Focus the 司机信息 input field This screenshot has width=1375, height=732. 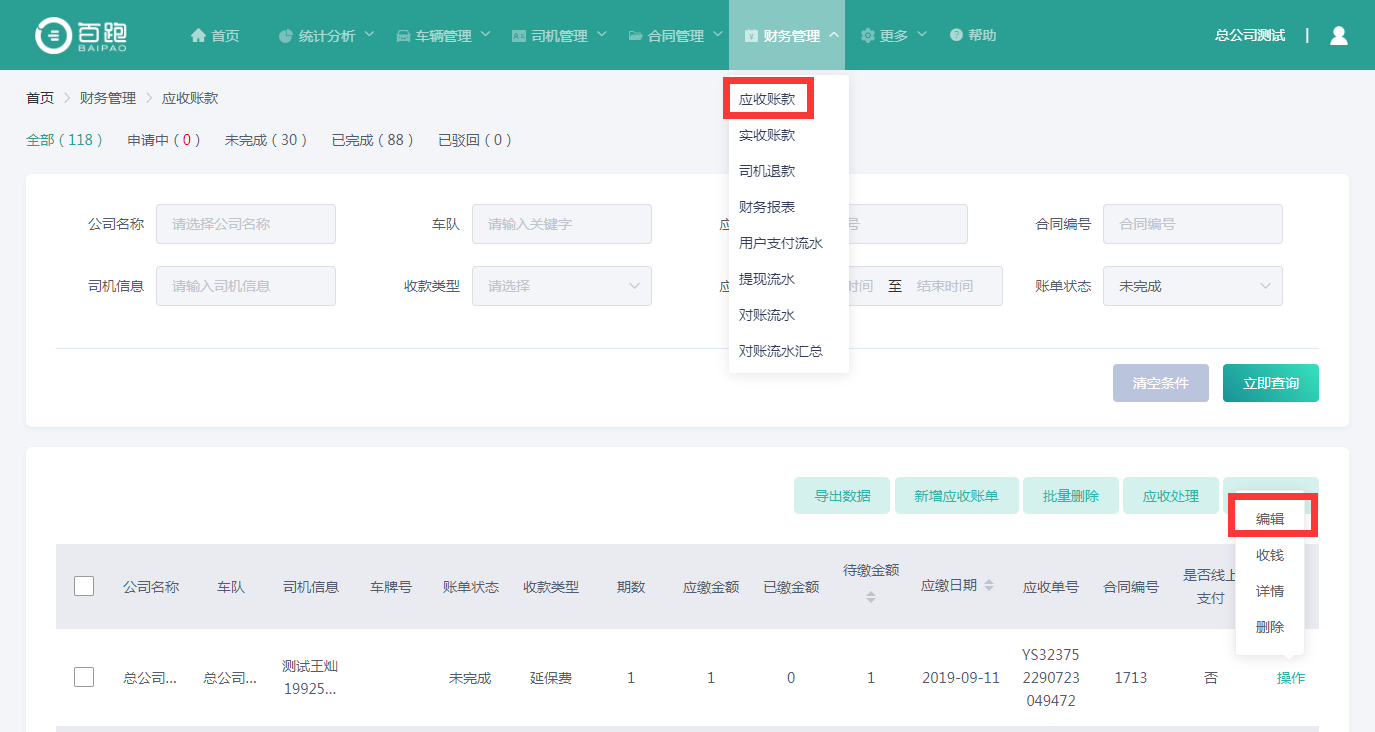[245, 286]
